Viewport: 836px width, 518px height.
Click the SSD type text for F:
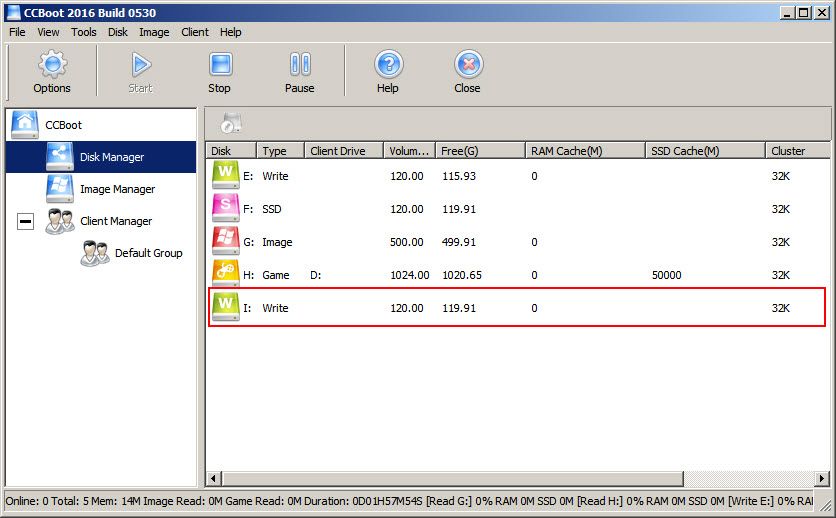tap(271, 209)
